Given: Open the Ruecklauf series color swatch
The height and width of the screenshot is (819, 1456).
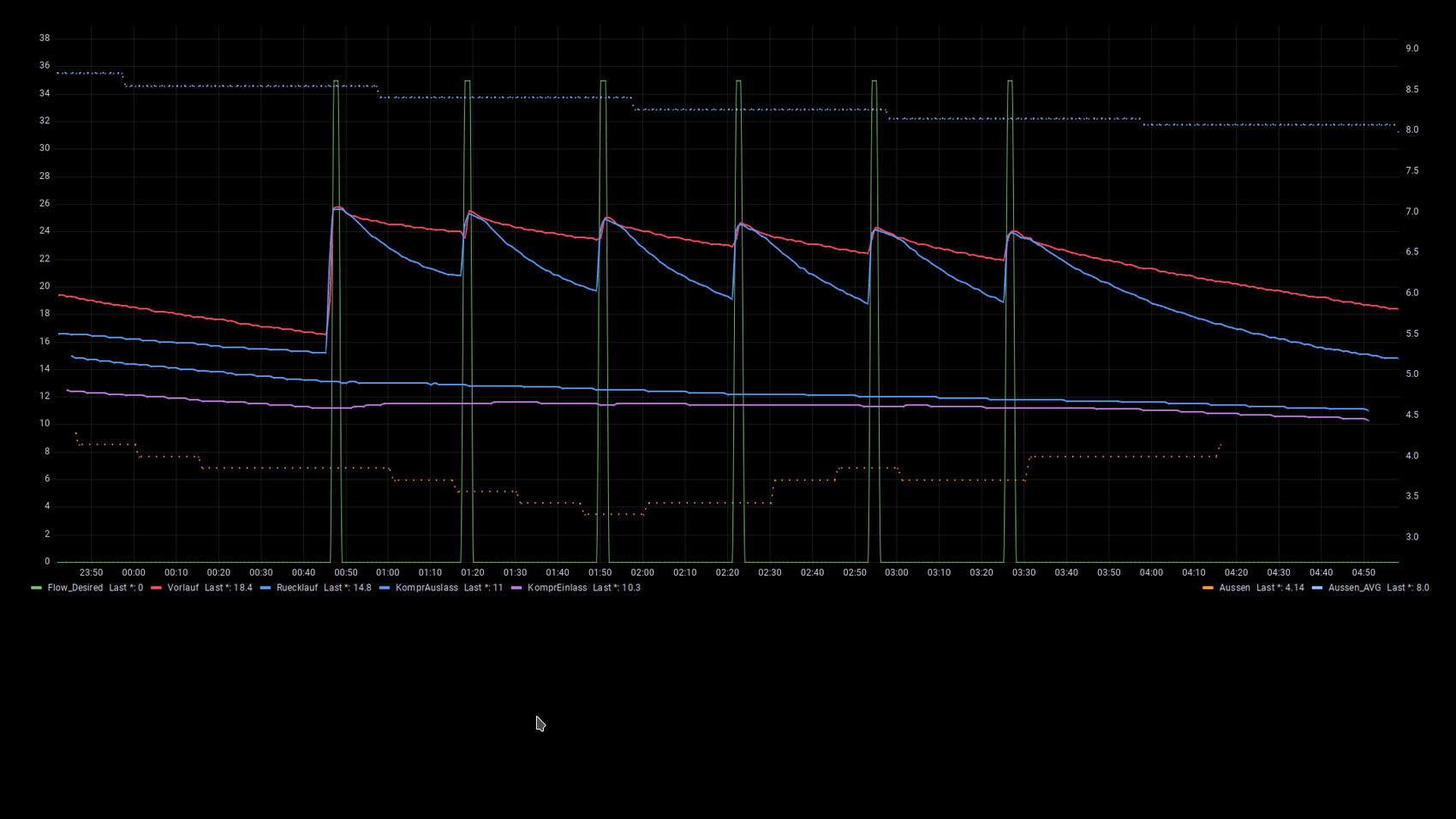Looking at the screenshot, I should [x=266, y=588].
